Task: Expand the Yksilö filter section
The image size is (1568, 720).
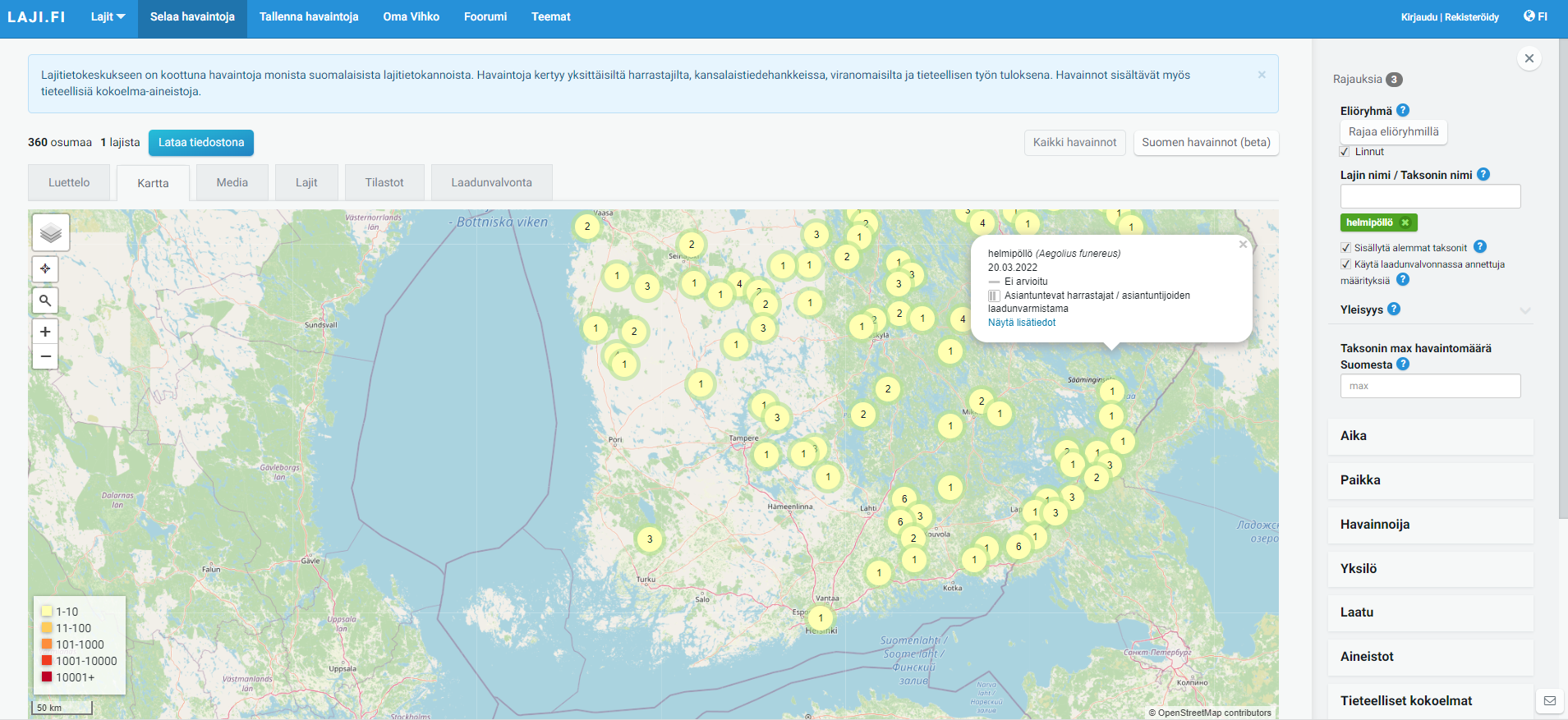Action: point(1430,568)
